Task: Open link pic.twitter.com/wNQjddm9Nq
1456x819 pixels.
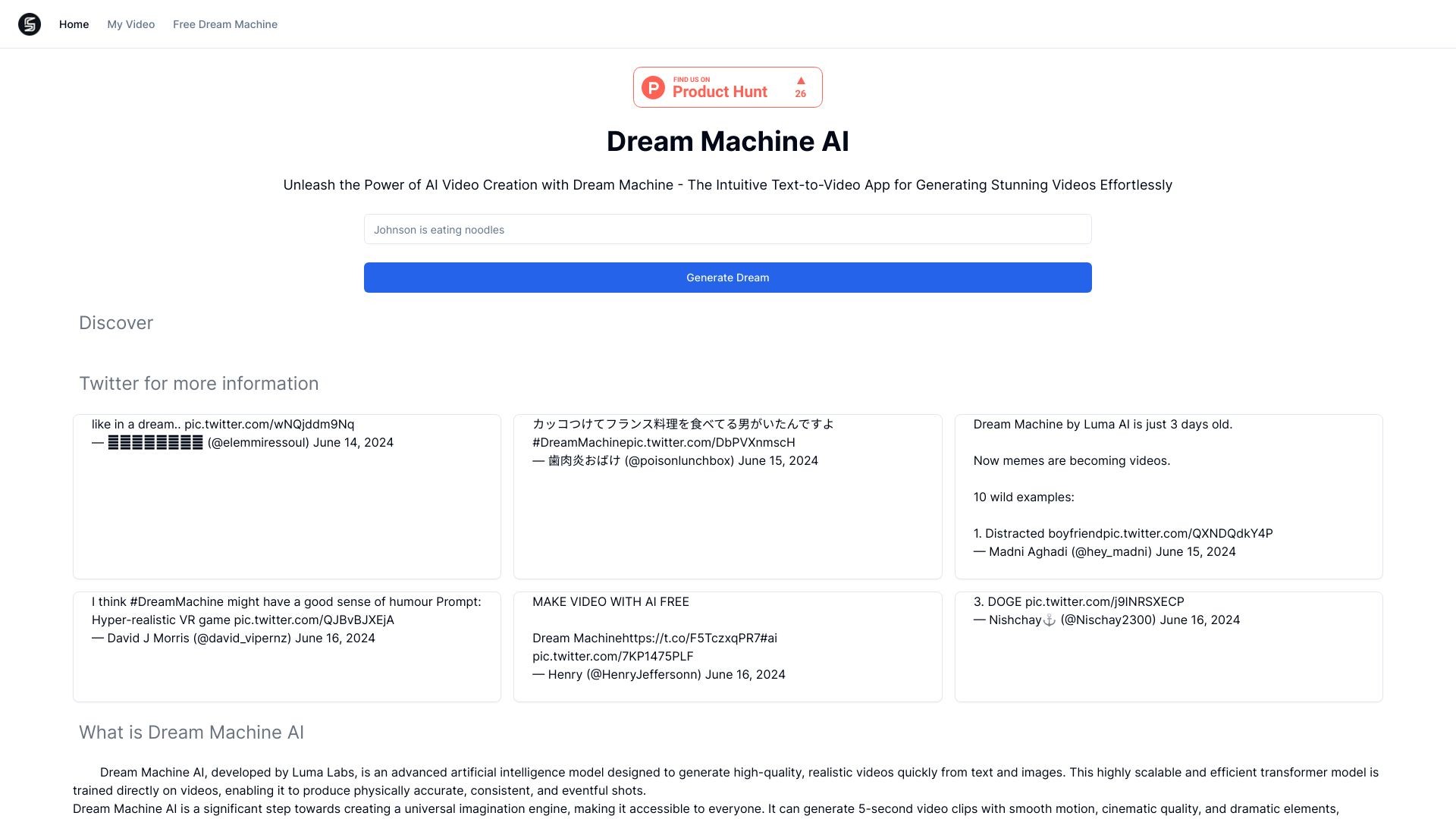Action: (x=270, y=424)
